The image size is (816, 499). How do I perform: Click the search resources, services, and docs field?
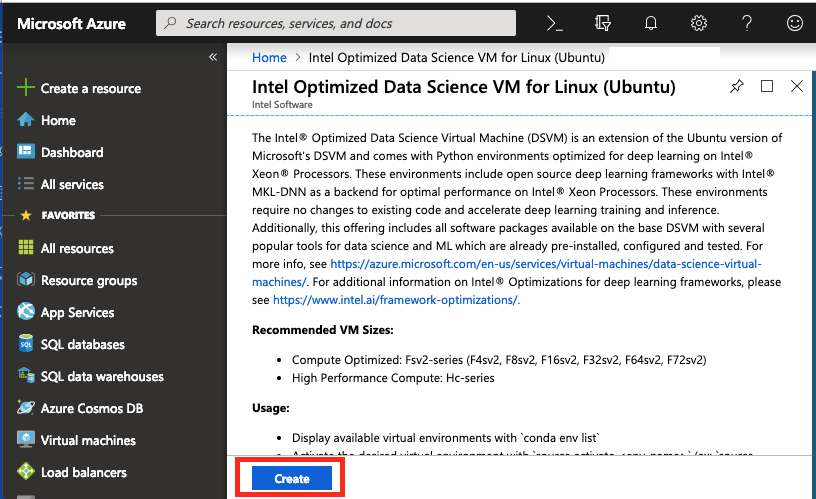click(x=336, y=23)
